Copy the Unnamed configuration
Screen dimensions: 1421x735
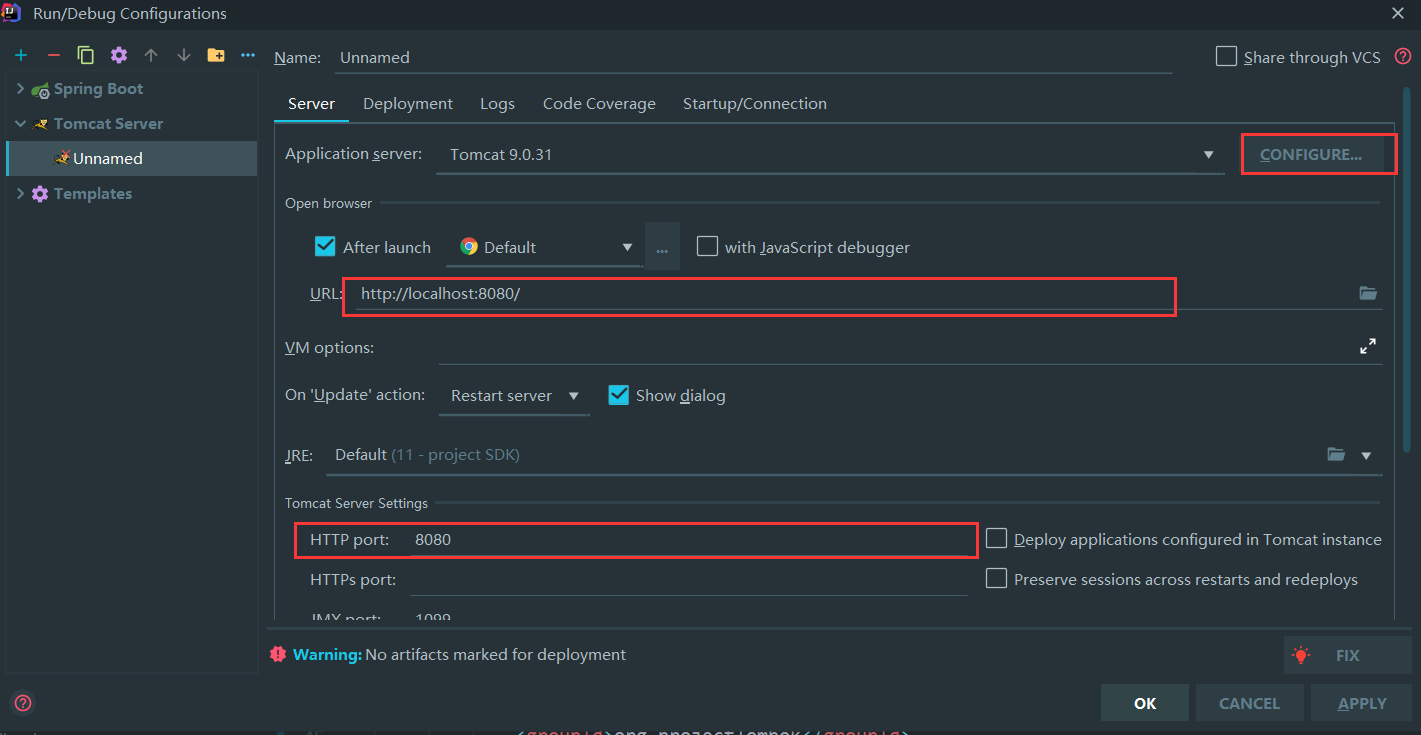[x=85, y=55]
